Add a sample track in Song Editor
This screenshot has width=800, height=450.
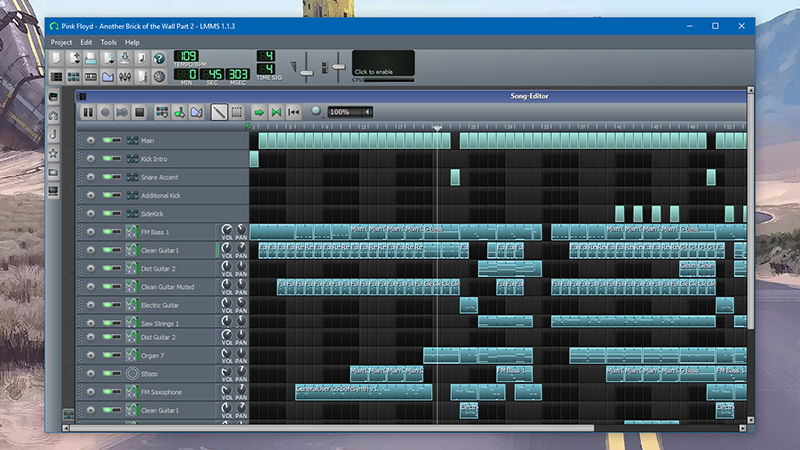(179, 112)
